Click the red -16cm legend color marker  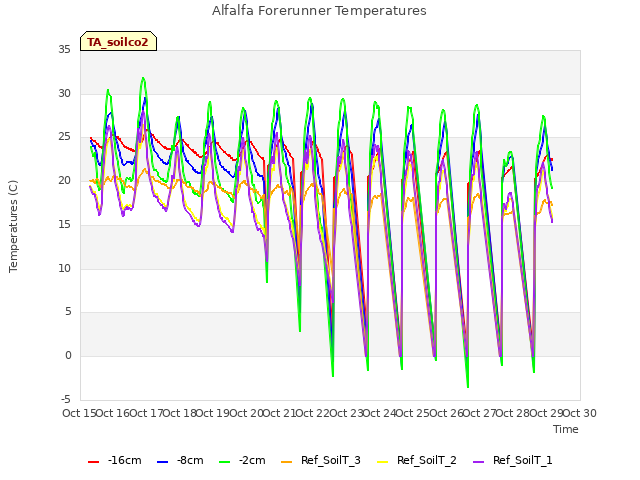coord(93,462)
